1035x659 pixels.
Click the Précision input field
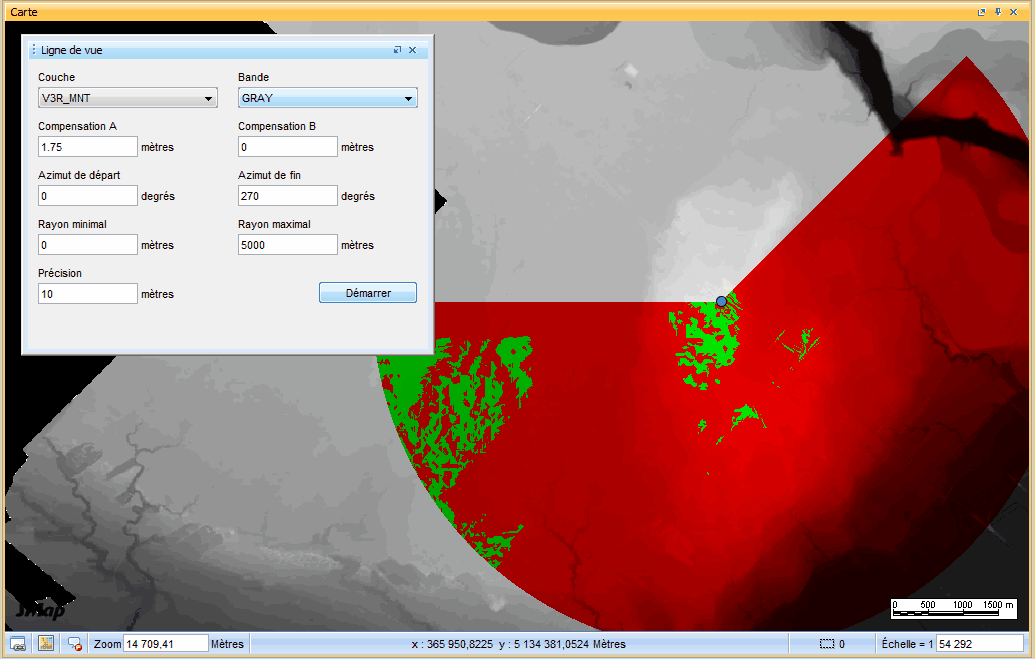tap(87, 294)
